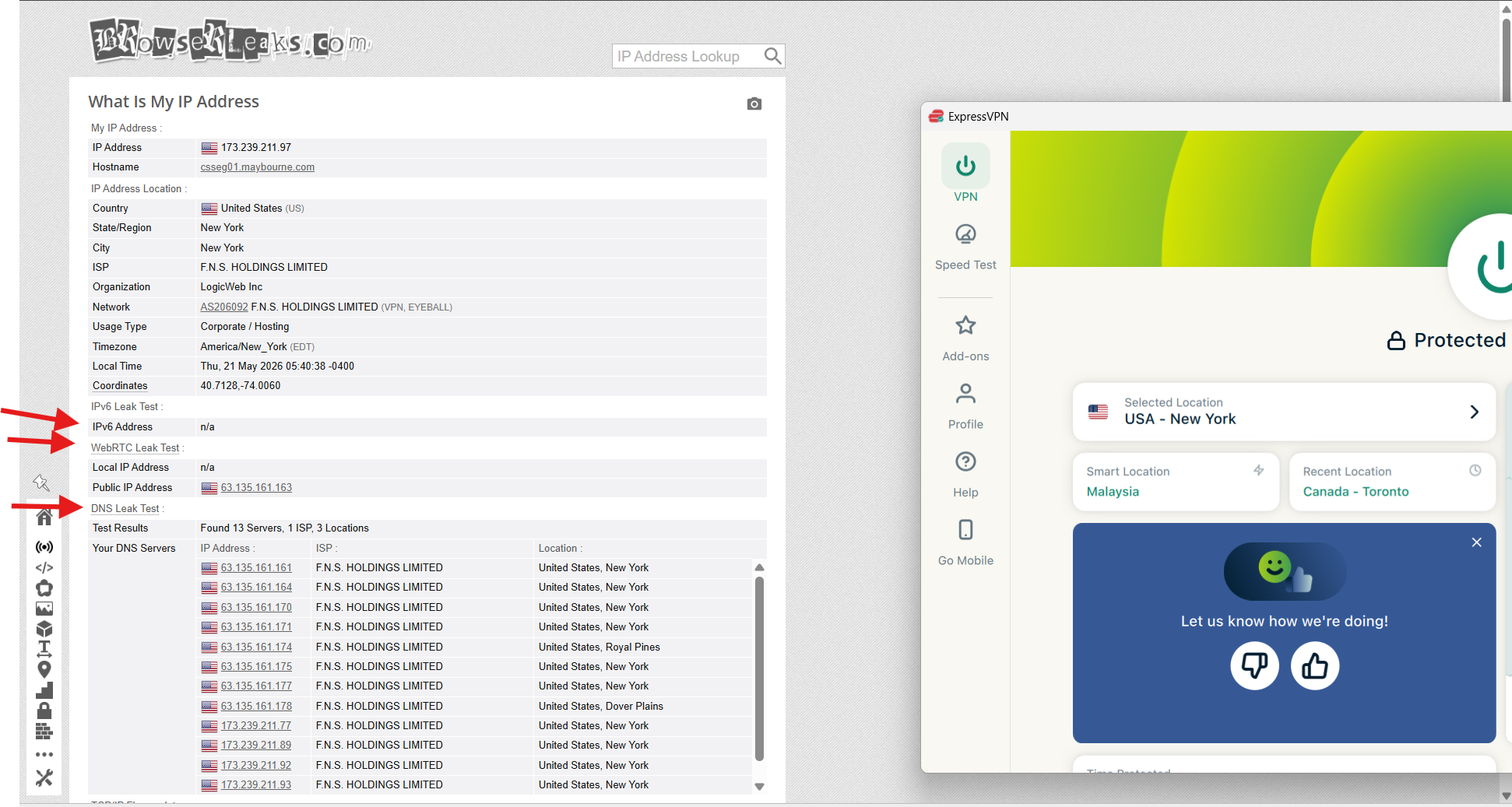Screen dimensions: 1512x807
Task: Open Add-ons in ExpressVPN sidebar
Action: [965, 339]
